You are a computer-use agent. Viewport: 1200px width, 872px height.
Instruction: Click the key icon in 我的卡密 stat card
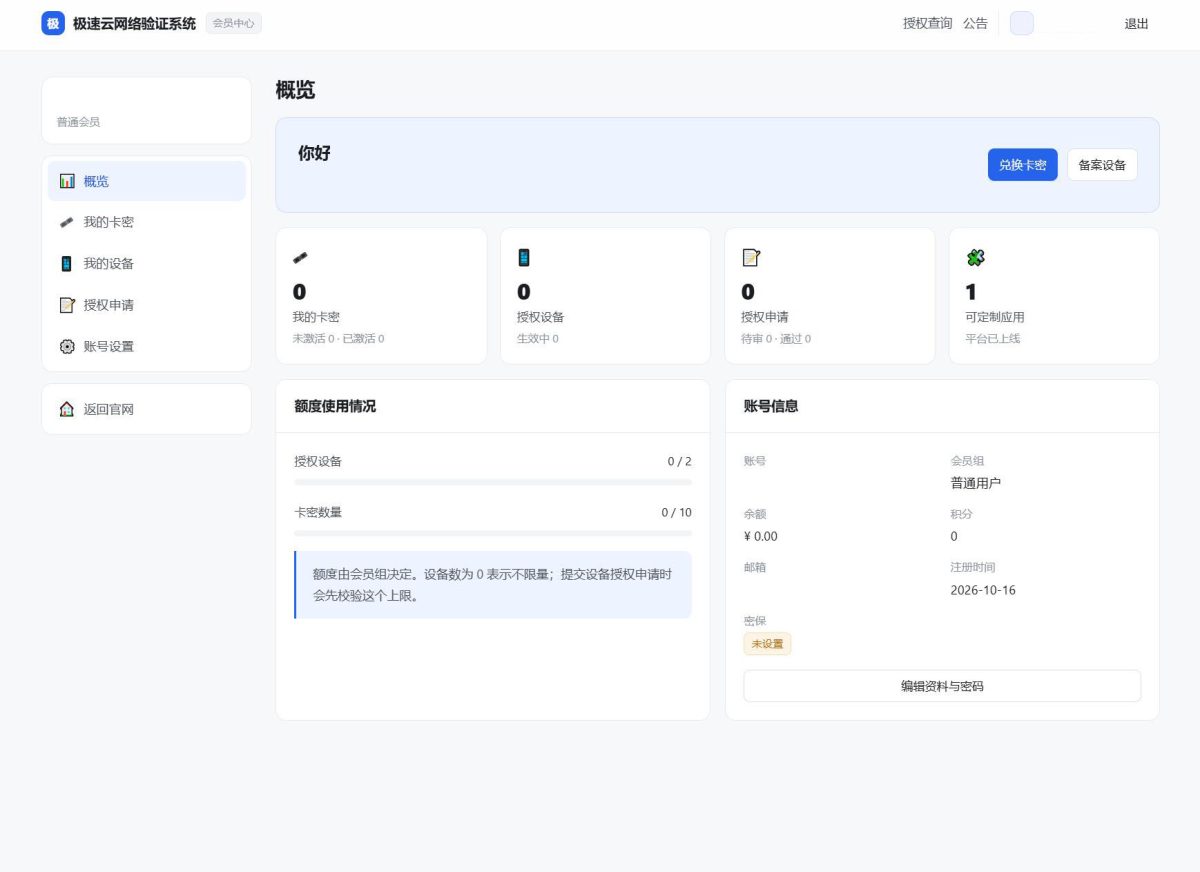(300, 258)
